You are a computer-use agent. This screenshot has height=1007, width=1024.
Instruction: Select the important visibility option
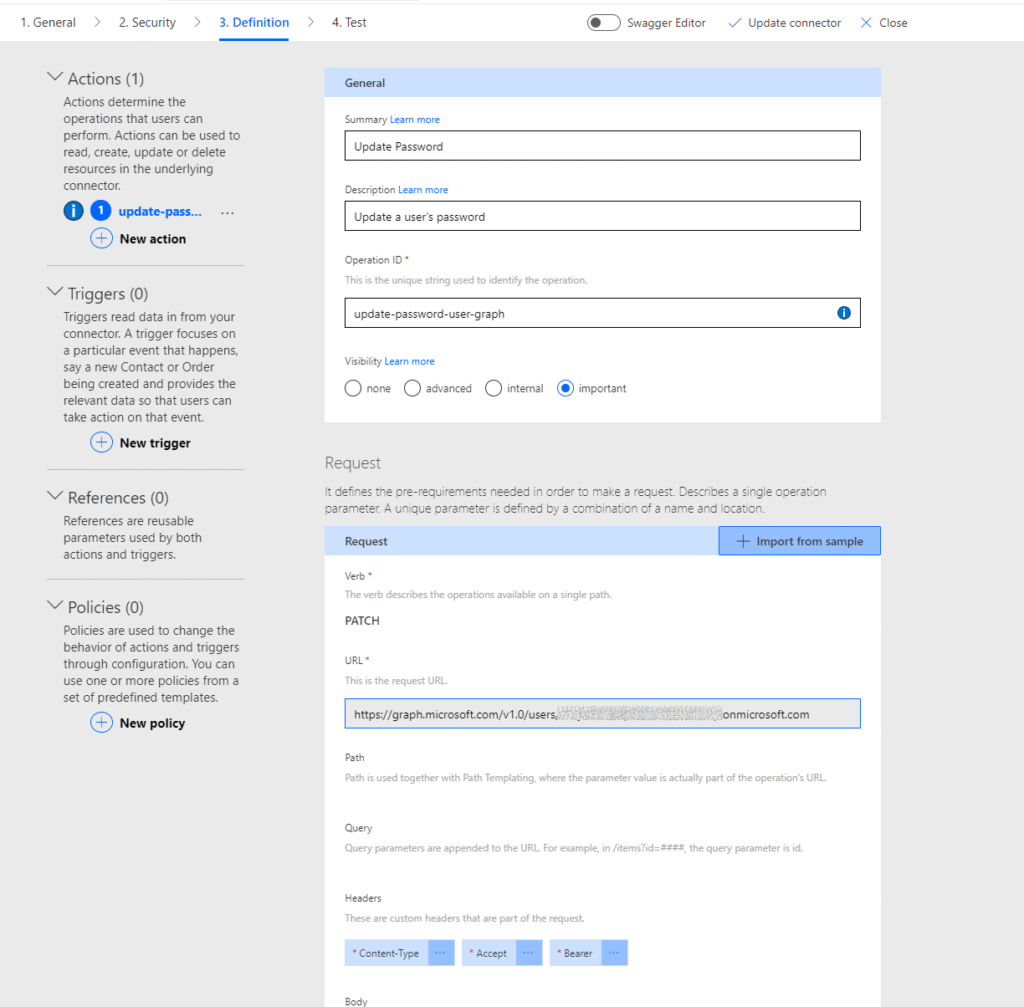(x=565, y=389)
